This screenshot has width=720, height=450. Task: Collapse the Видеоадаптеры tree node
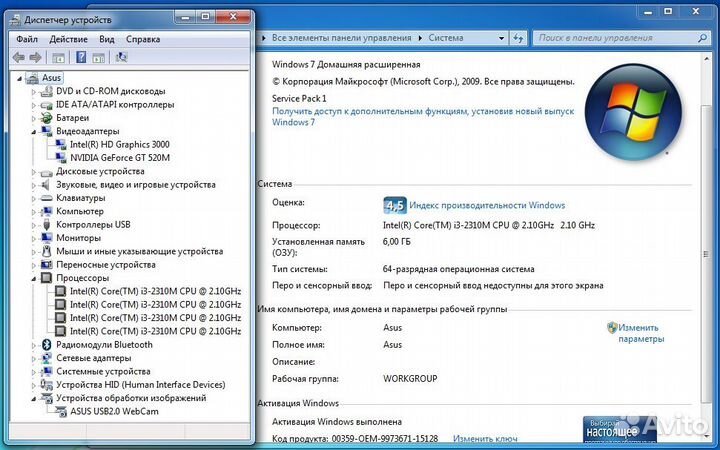(34, 131)
